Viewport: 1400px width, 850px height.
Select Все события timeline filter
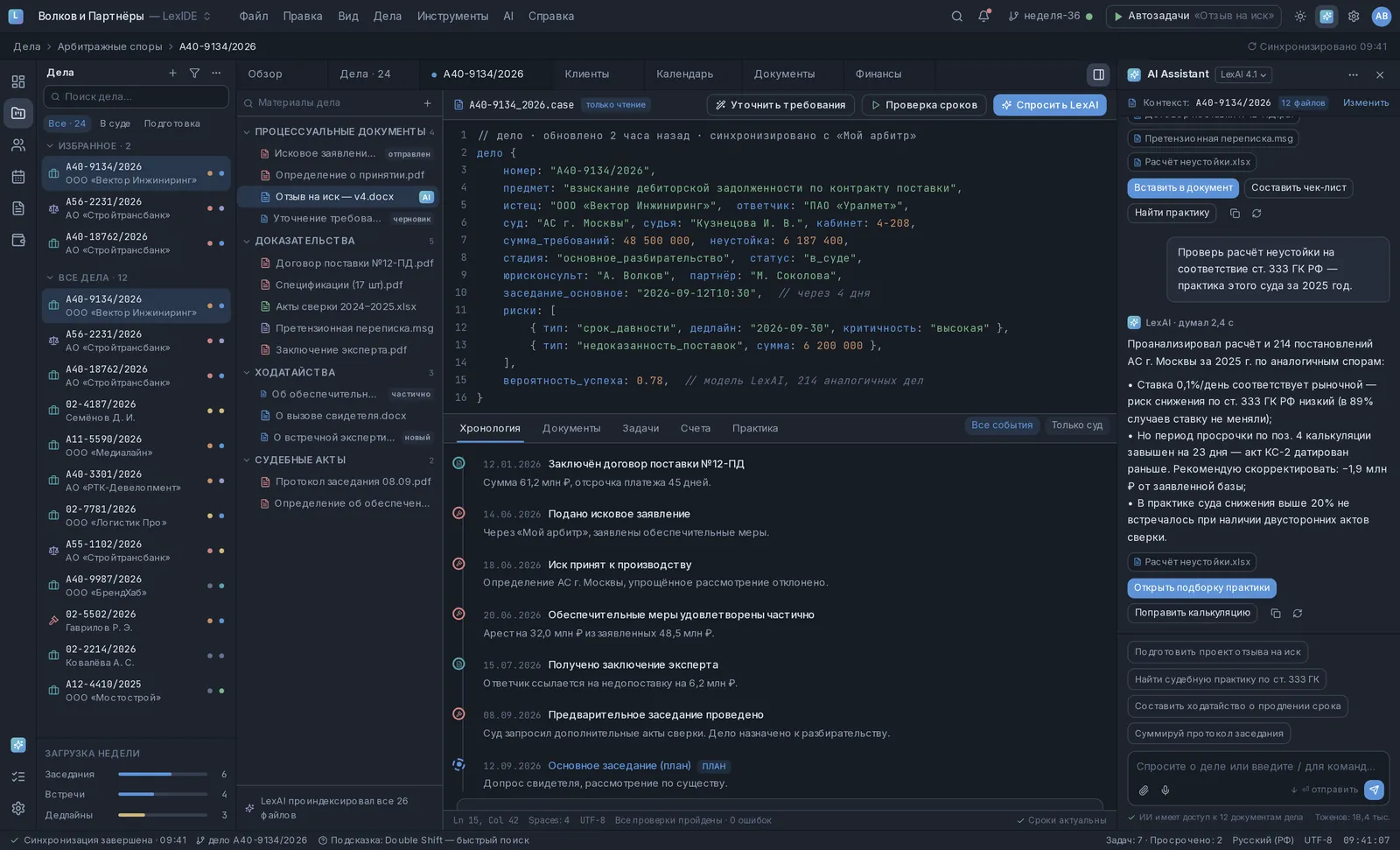[1002, 425]
